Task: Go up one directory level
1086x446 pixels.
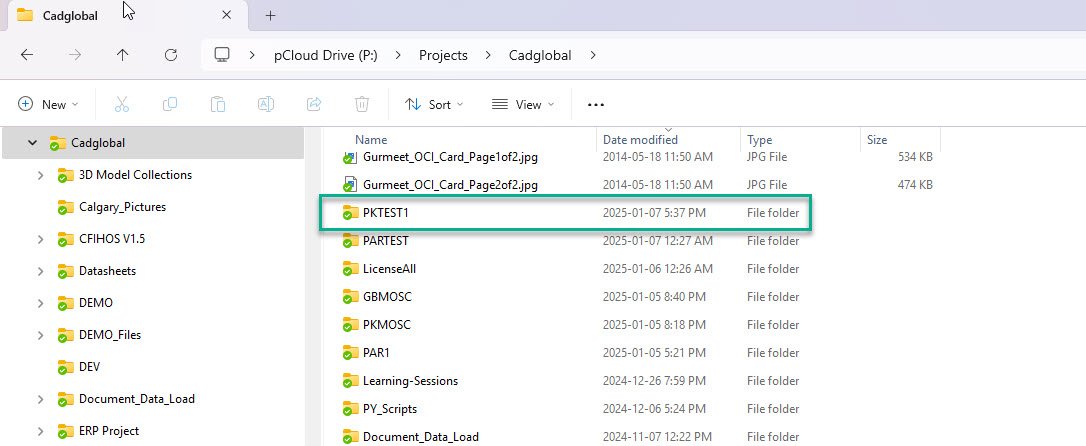Action: click(122, 55)
